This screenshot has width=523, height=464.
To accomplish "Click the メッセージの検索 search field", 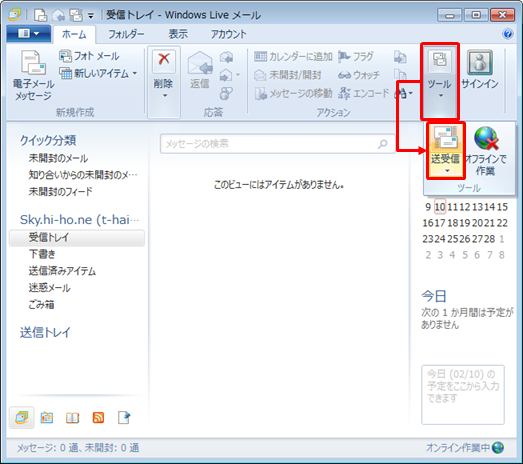I will (278, 144).
